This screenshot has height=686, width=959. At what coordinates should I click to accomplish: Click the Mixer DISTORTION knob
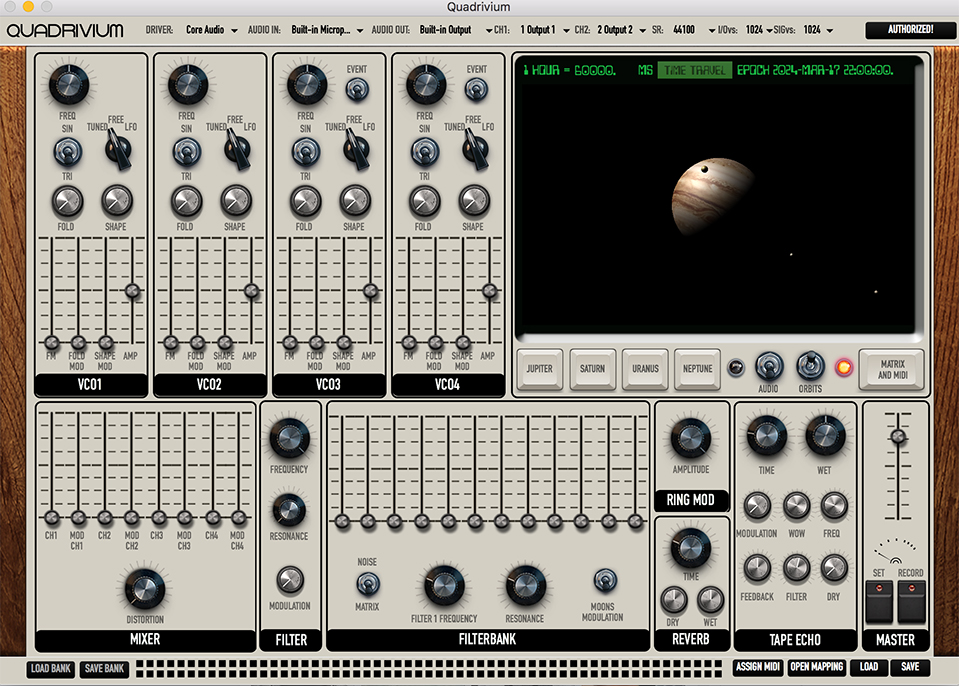pos(145,589)
